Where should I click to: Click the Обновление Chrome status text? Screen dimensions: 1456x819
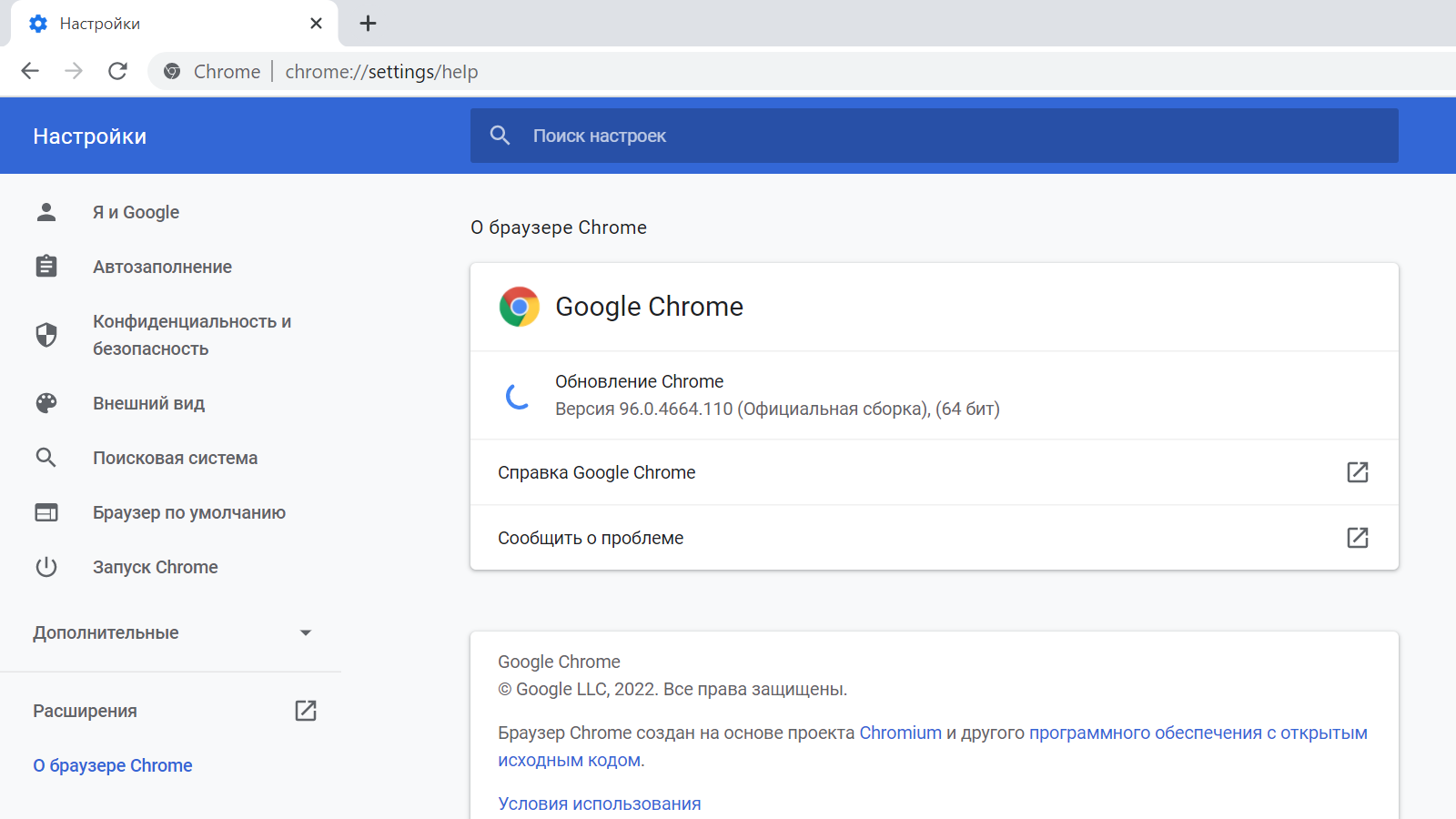640,381
